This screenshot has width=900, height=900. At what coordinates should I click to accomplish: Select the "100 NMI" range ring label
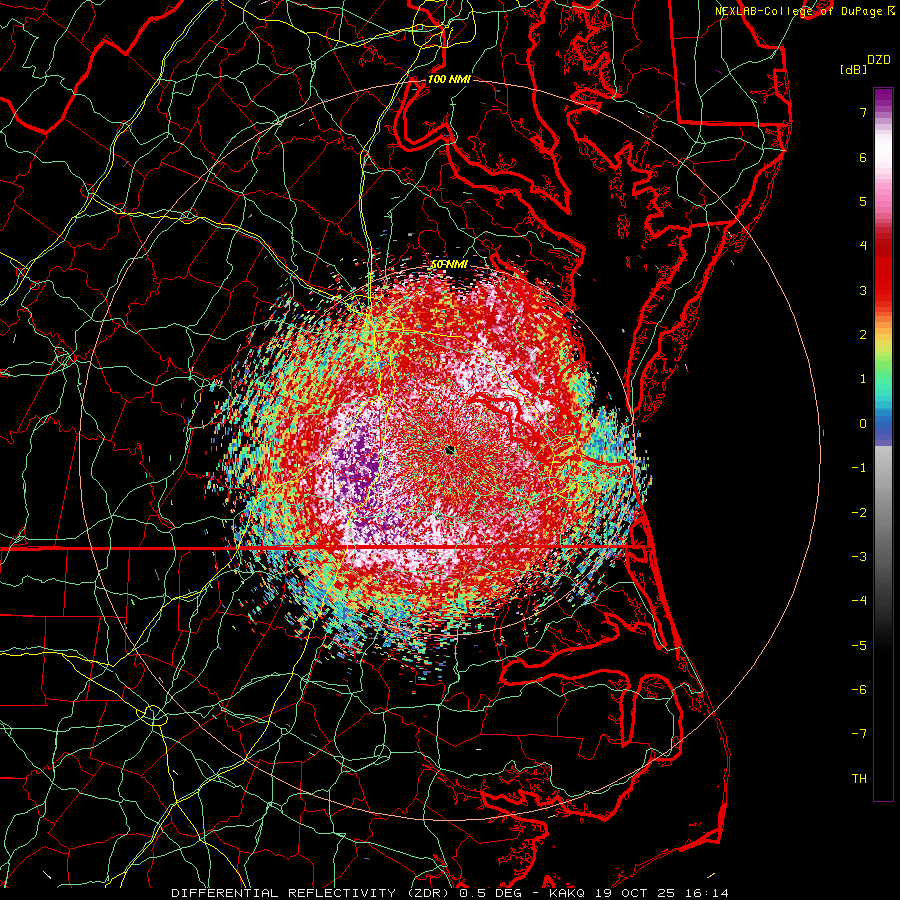coord(449,79)
